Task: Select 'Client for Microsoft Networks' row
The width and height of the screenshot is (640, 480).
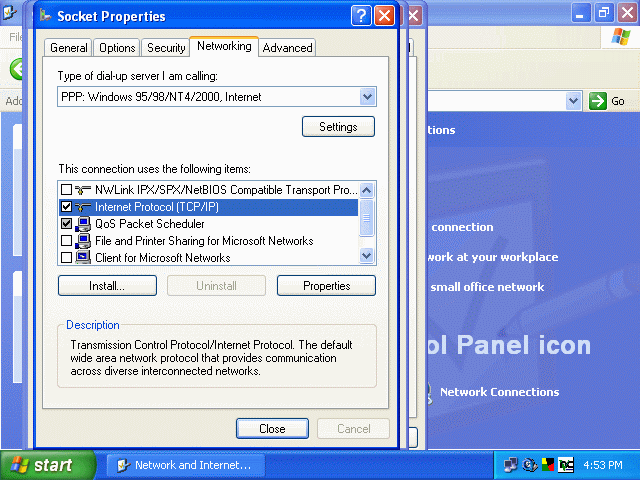Action: (x=209, y=258)
